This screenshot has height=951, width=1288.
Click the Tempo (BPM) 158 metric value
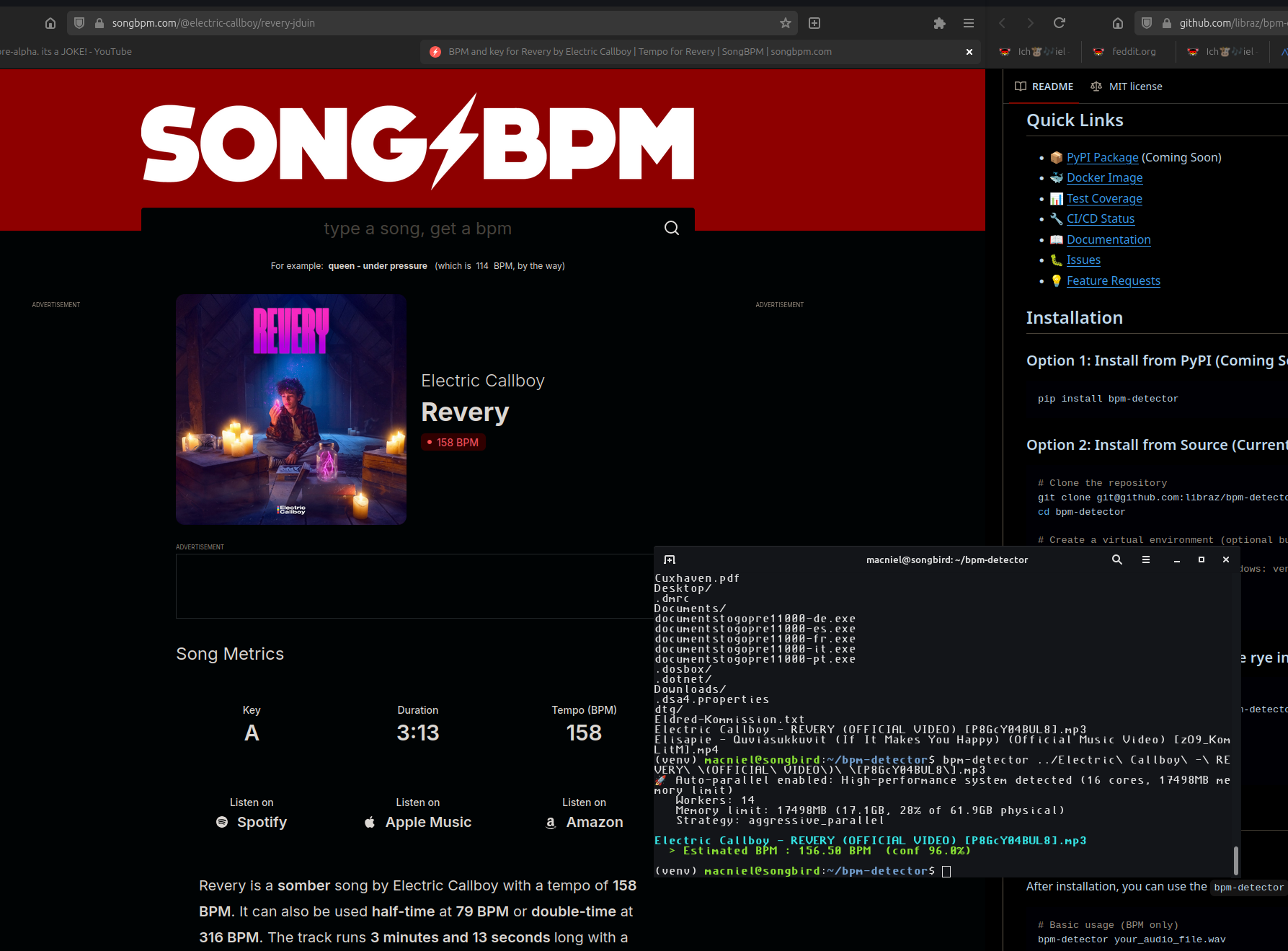coord(584,733)
